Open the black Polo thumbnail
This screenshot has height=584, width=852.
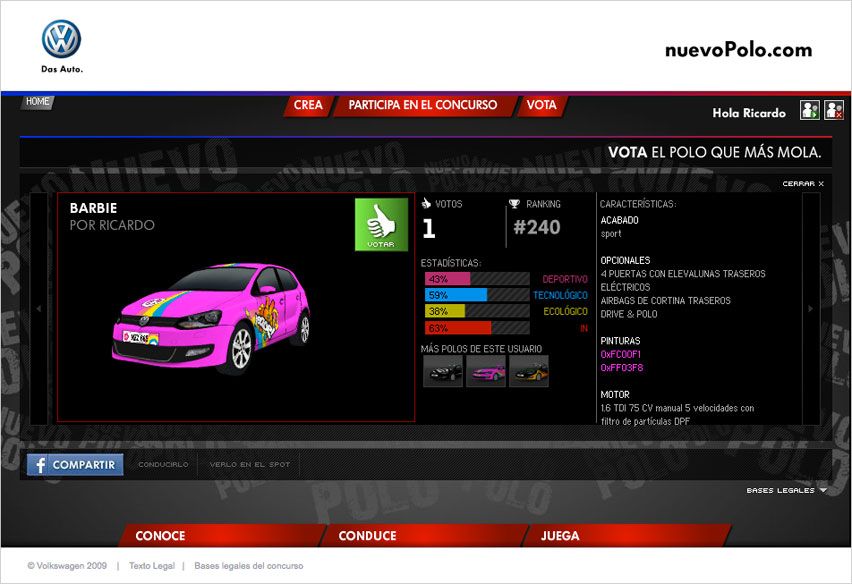(x=443, y=372)
